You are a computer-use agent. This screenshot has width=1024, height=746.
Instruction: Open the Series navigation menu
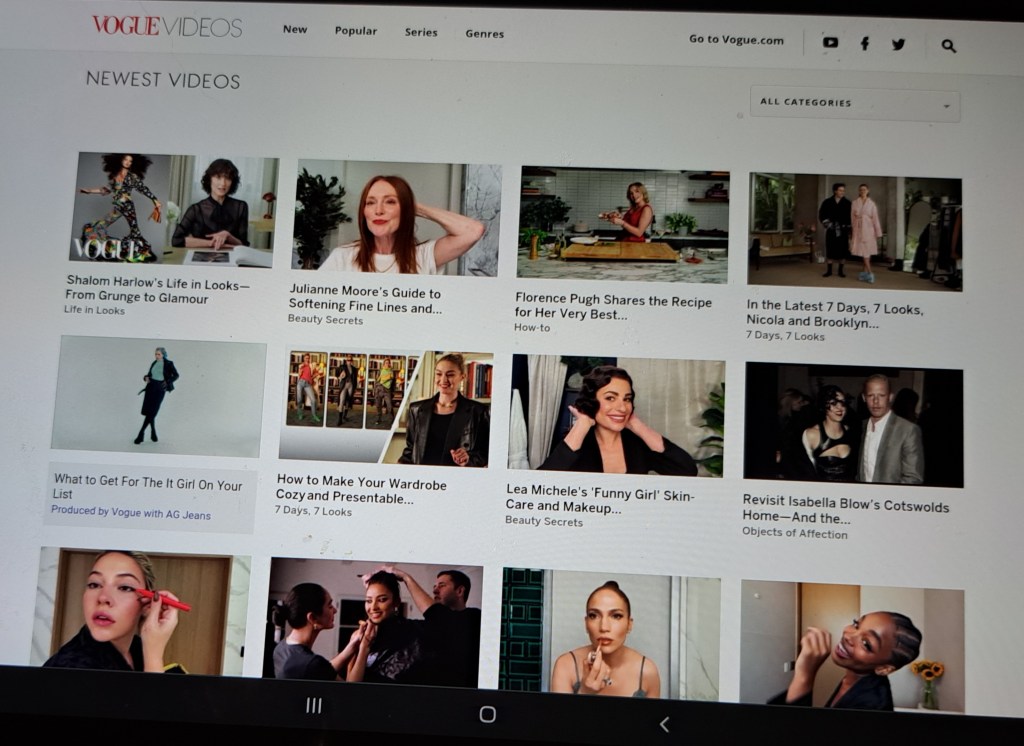421,32
